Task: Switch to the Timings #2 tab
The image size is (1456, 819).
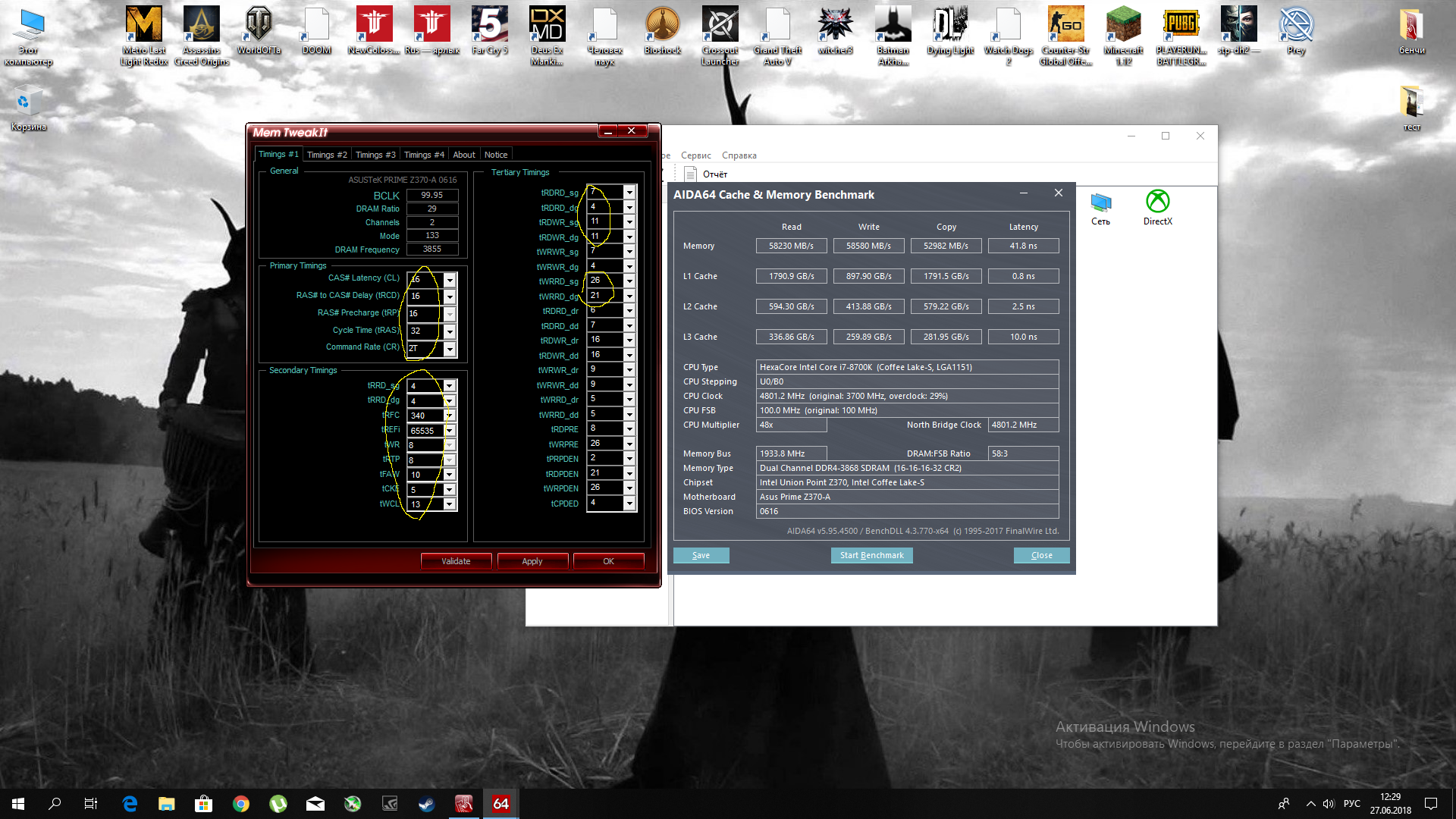Action: tap(327, 155)
